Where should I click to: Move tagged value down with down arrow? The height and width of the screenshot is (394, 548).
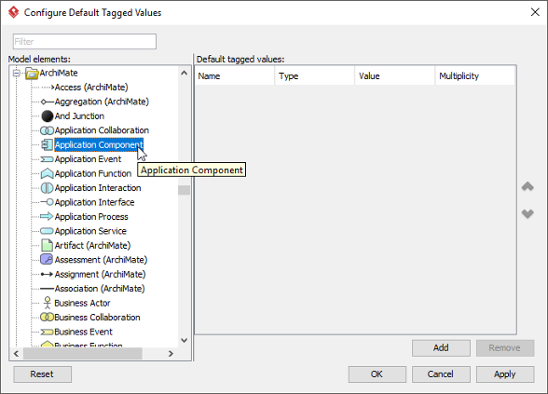(x=528, y=213)
